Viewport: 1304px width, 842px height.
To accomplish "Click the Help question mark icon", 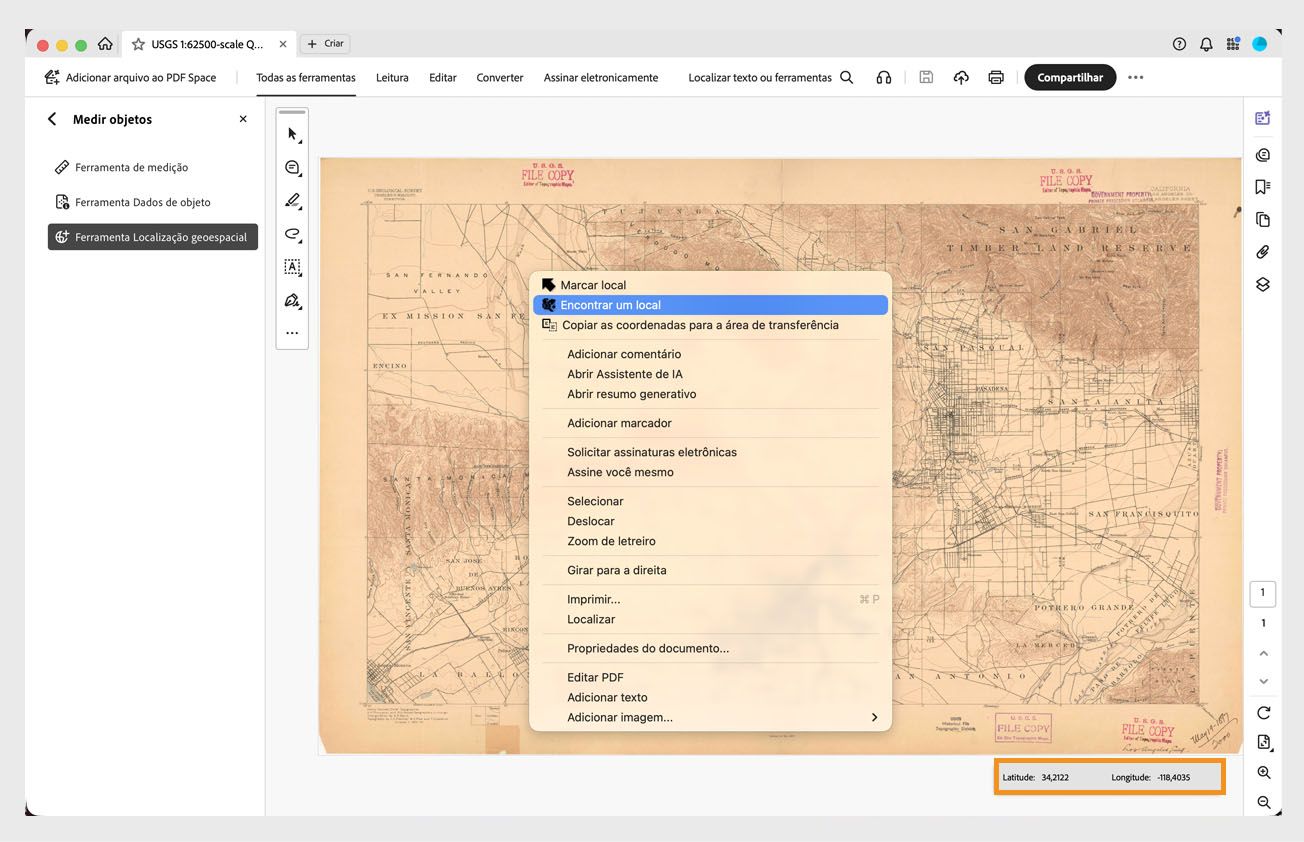I will pos(1179,44).
